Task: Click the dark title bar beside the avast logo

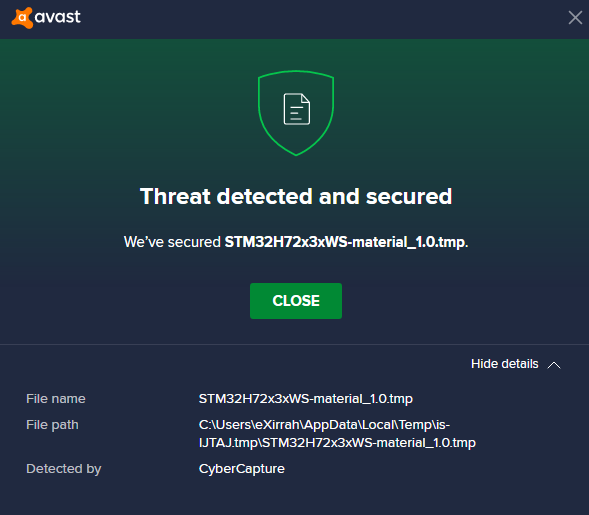Action: (323, 19)
